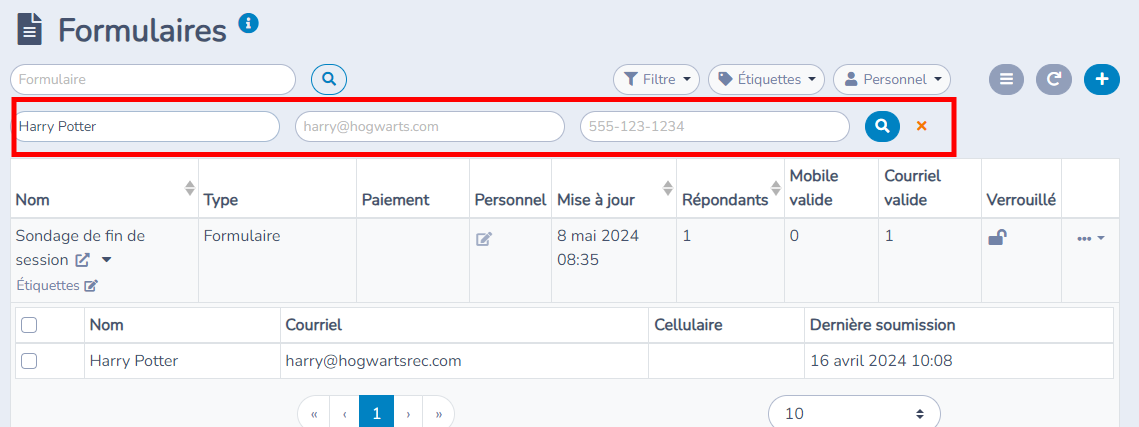Run respondent search with blue magnifier icon
Screen dimensions: 1139x427
coord(883,126)
